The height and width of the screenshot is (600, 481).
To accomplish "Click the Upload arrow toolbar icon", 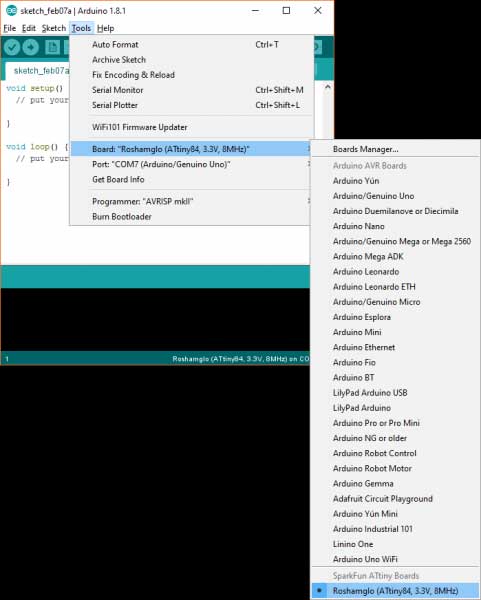I will [31, 47].
